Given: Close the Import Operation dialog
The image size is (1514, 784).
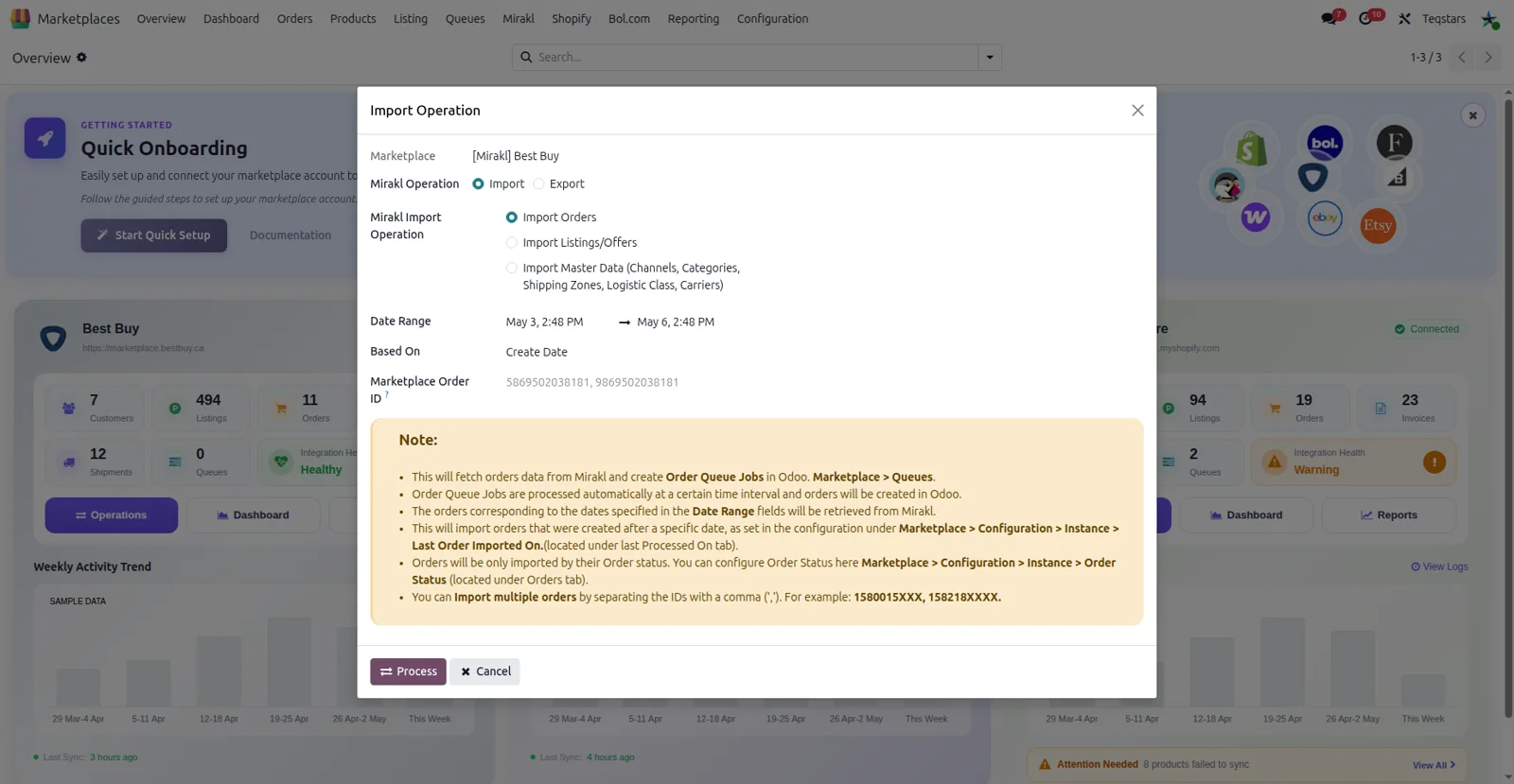Looking at the screenshot, I should (1137, 111).
